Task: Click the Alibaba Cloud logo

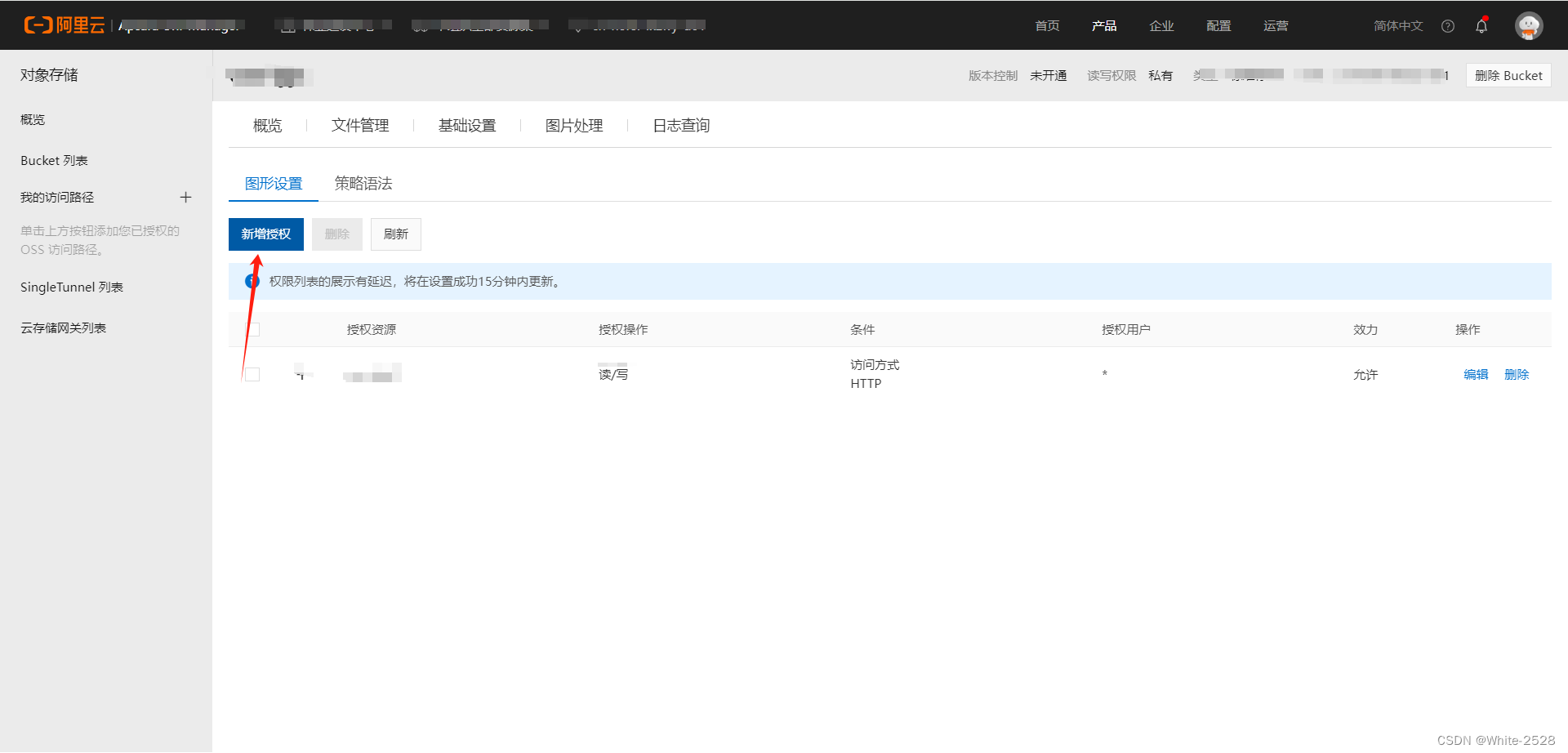Action: coord(65,25)
